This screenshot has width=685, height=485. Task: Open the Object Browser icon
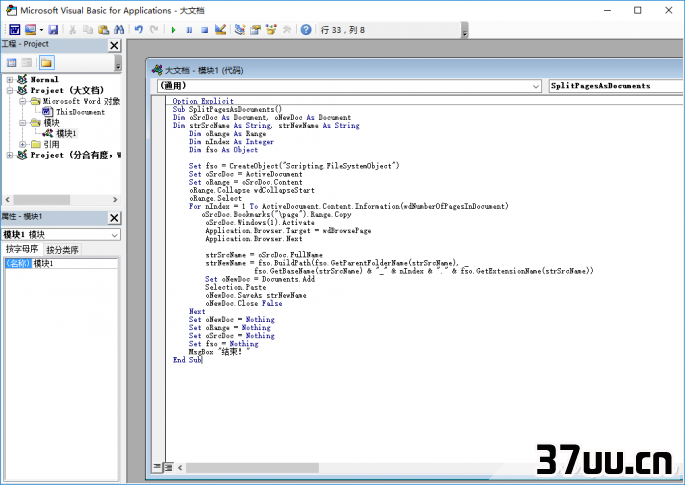(271, 30)
